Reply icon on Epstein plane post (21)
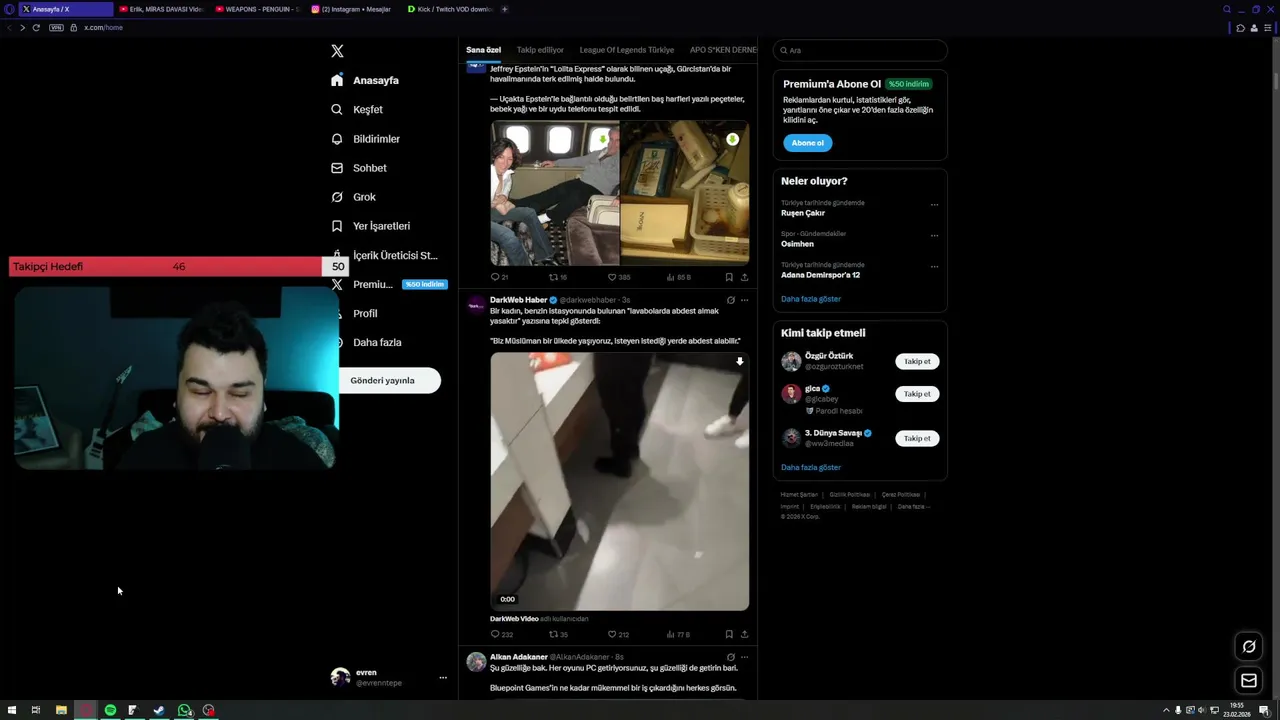This screenshot has width=1280, height=720. [495, 277]
